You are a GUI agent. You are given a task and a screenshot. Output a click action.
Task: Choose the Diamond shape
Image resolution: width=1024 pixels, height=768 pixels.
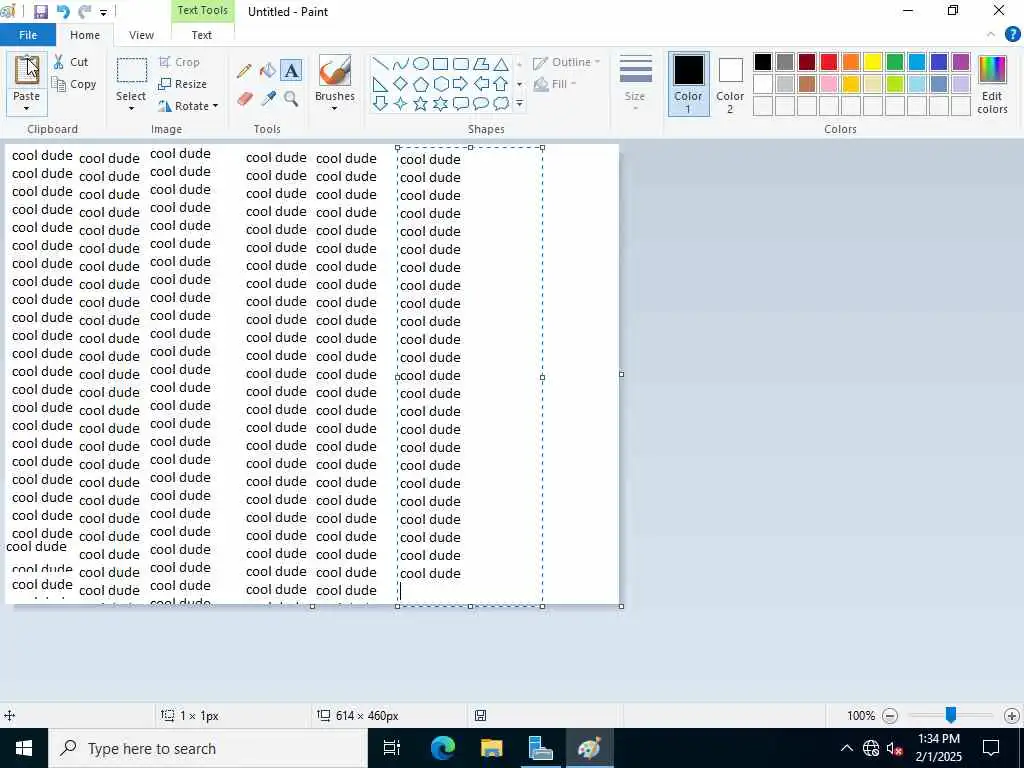400,84
